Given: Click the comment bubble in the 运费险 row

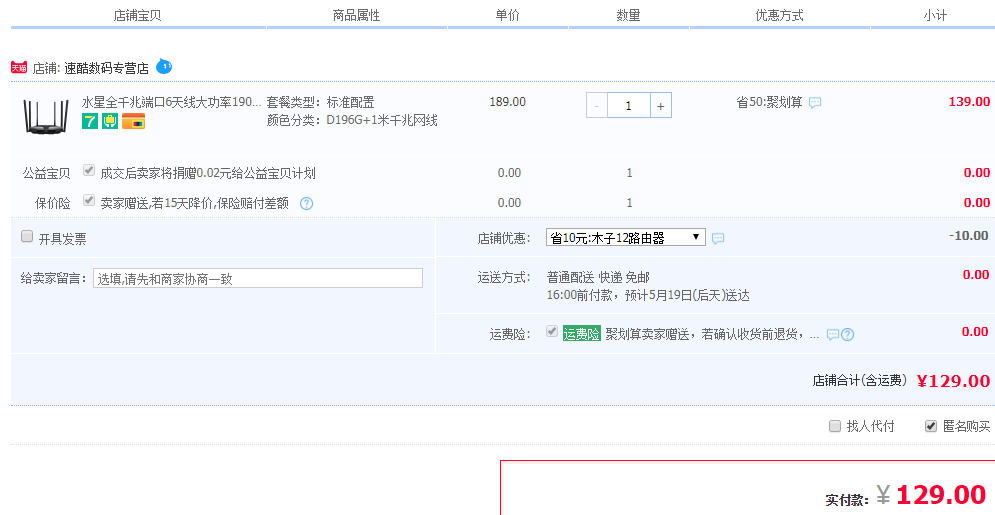Looking at the screenshot, I should [x=833, y=335].
